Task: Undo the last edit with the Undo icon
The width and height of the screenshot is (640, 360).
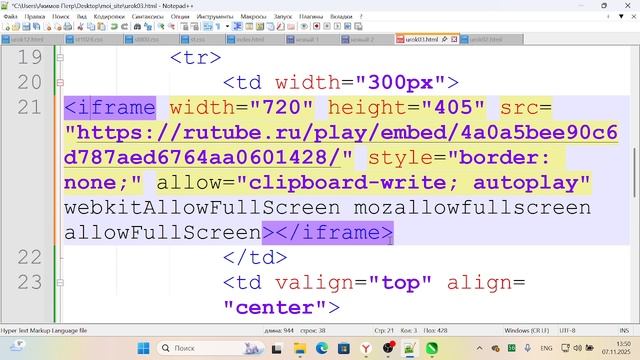Action: 114,27
